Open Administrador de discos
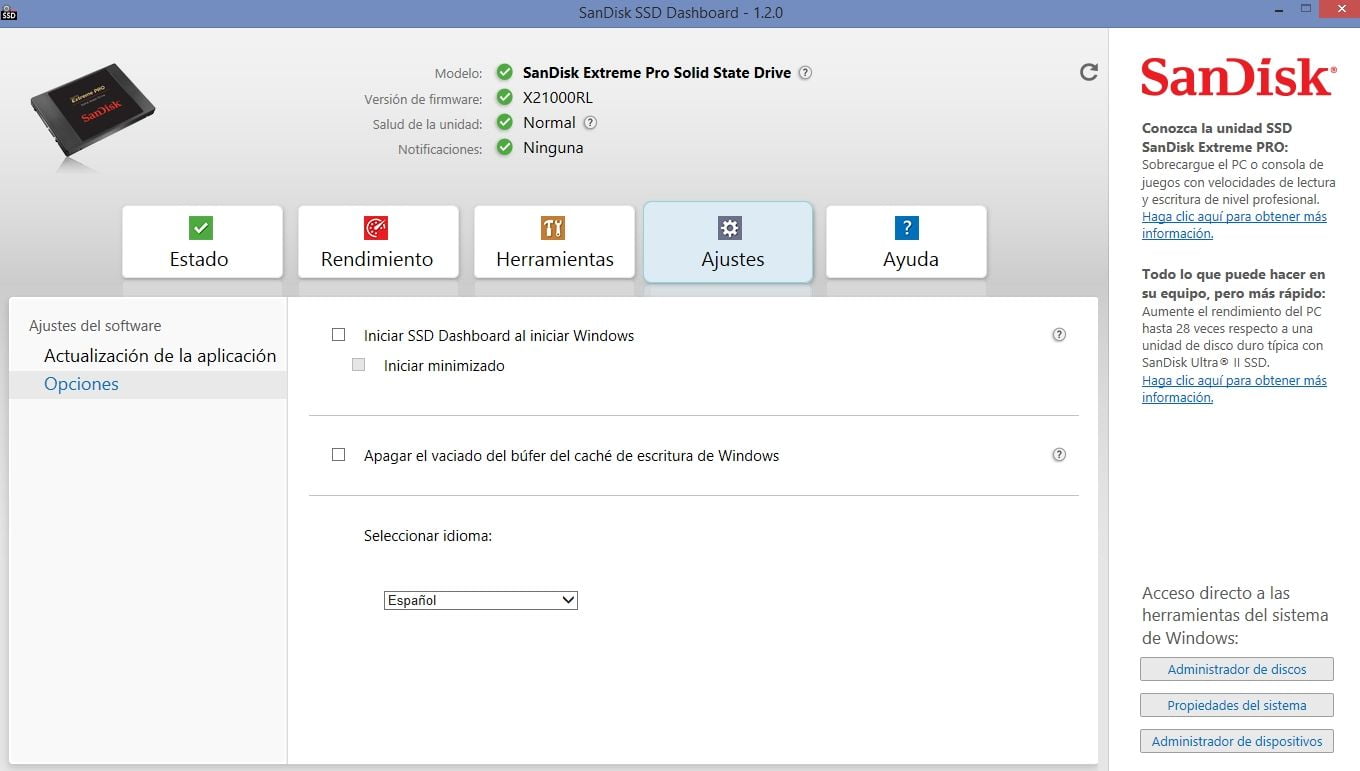Screen dimensions: 1360x771 [x=1237, y=669]
